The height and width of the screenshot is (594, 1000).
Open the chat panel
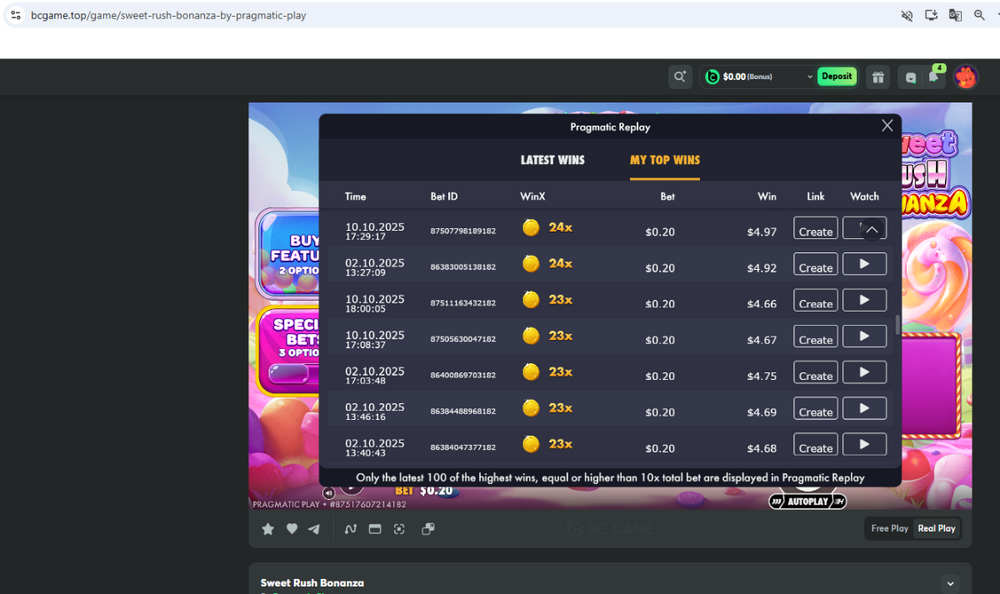coord(910,76)
